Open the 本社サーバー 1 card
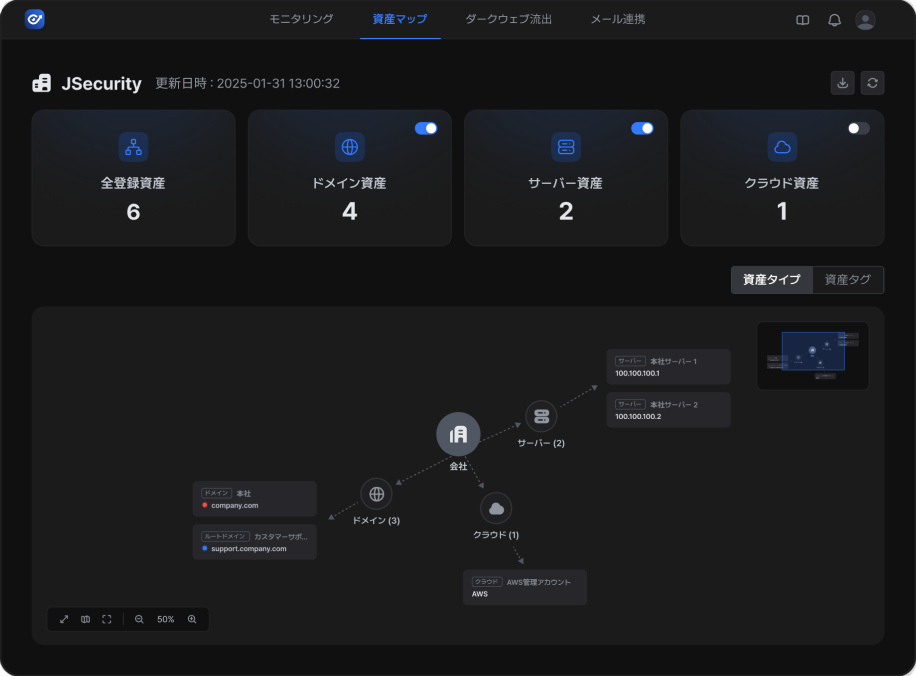 pos(668,367)
